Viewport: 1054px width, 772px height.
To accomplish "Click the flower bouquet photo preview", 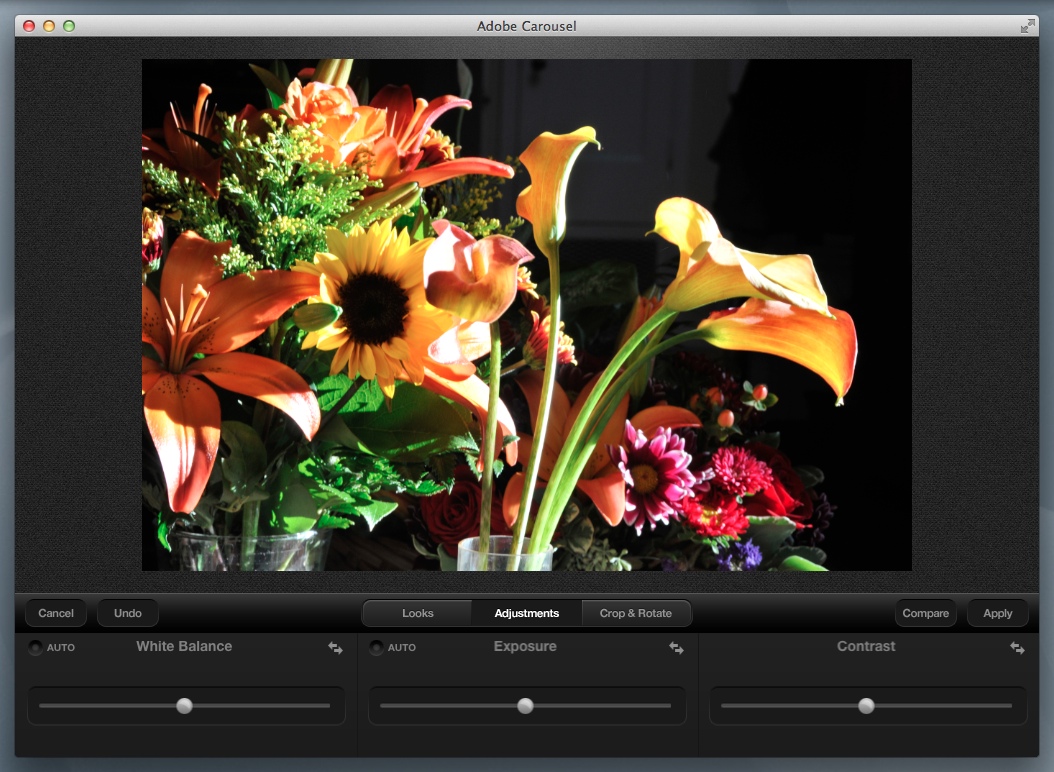I will [526, 314].
